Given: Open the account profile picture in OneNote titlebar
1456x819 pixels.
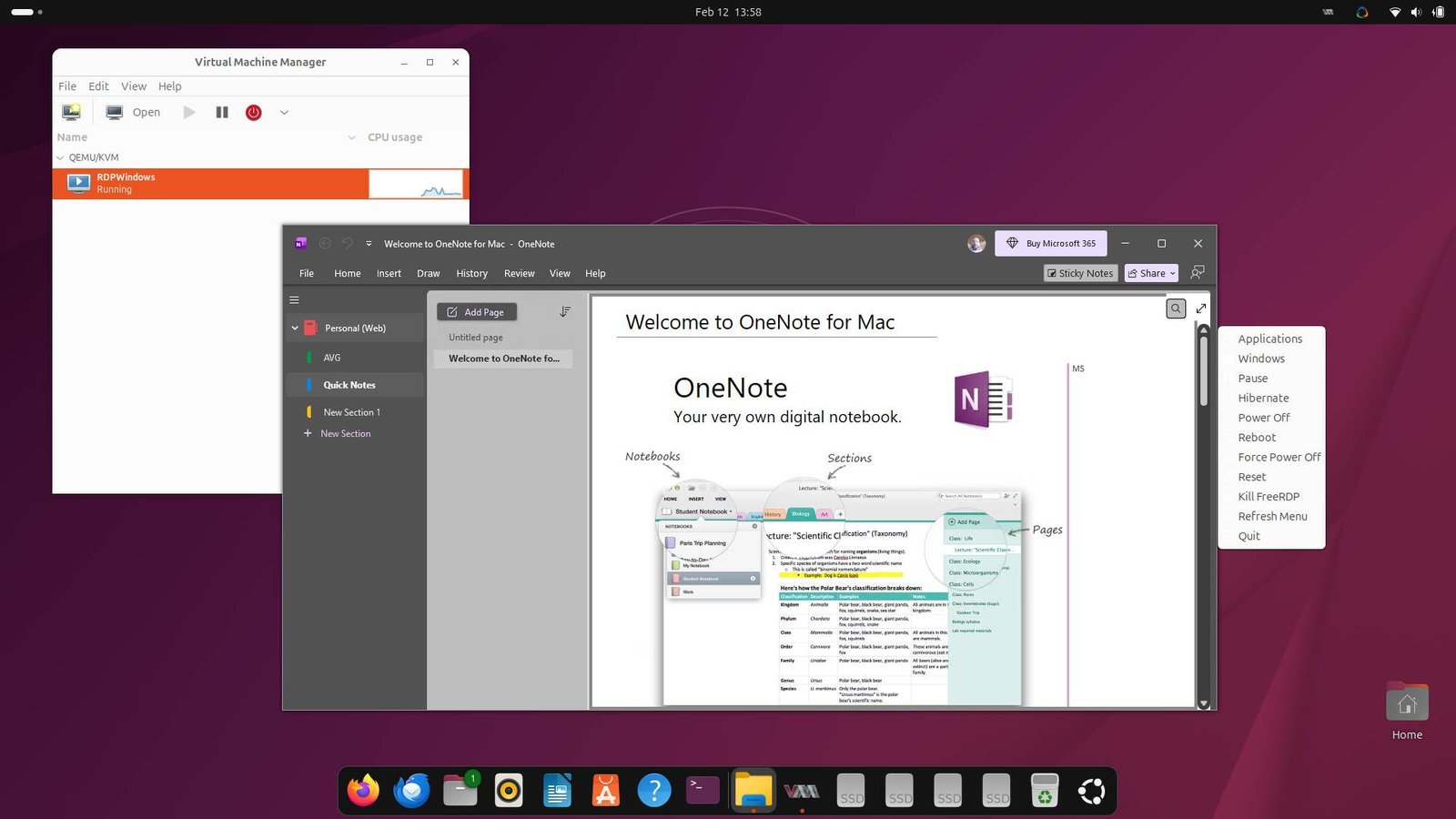Looking at the screenshot, I should 976,243.
